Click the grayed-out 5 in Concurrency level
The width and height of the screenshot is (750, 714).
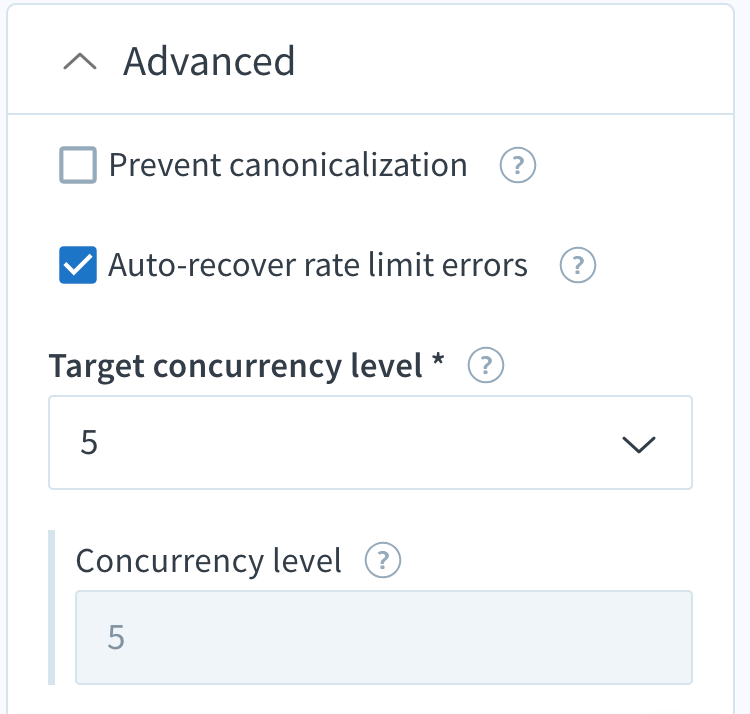(x=116, y=637)
